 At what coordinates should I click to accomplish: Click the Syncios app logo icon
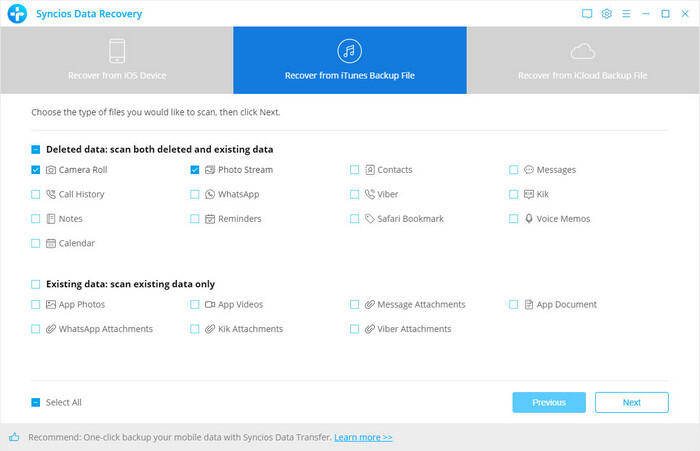coord(18,14)
